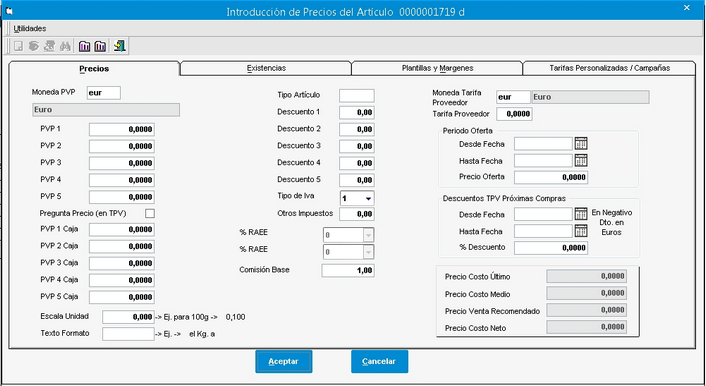Viewport: 706px width, 386px height.
Task: Click the grey Euro box under Moneda PVP
Action: click(x=106, y=110)
